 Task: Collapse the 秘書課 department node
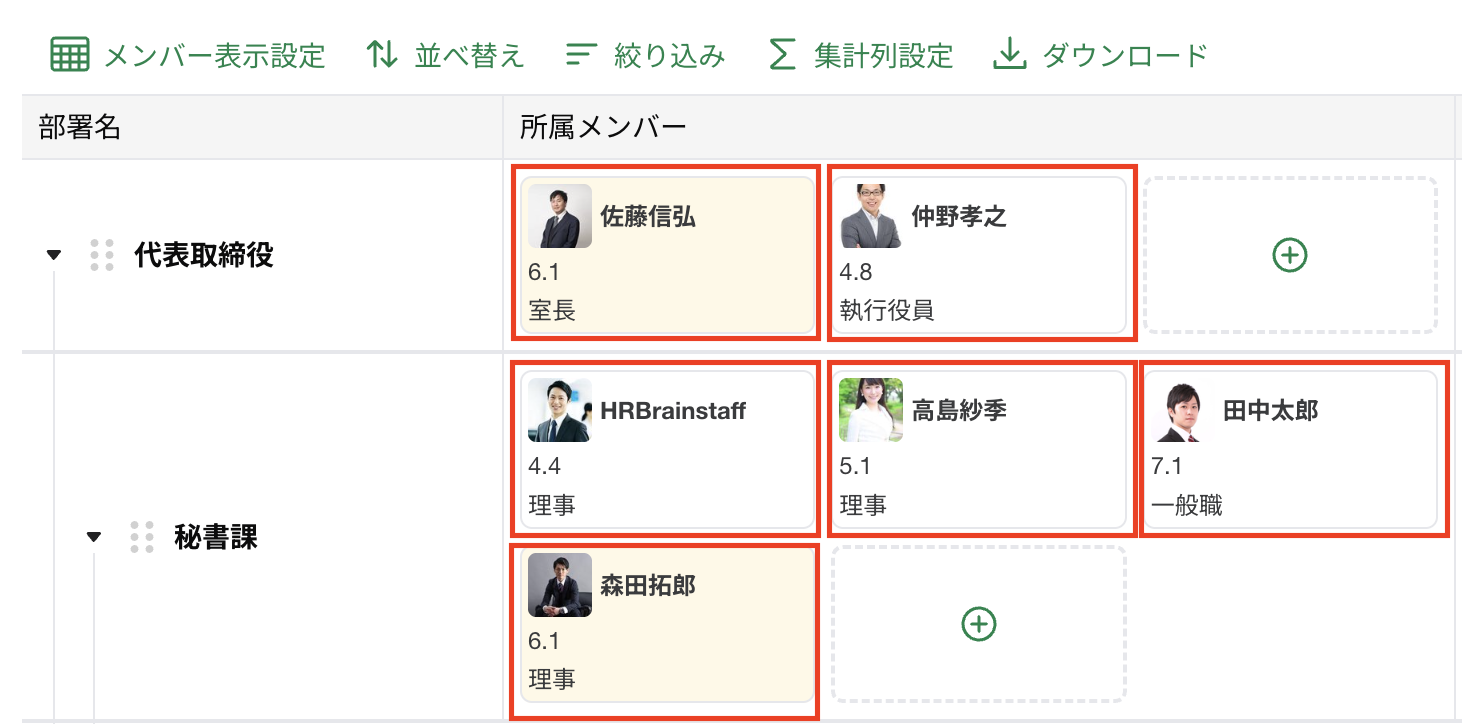(94, 537)
